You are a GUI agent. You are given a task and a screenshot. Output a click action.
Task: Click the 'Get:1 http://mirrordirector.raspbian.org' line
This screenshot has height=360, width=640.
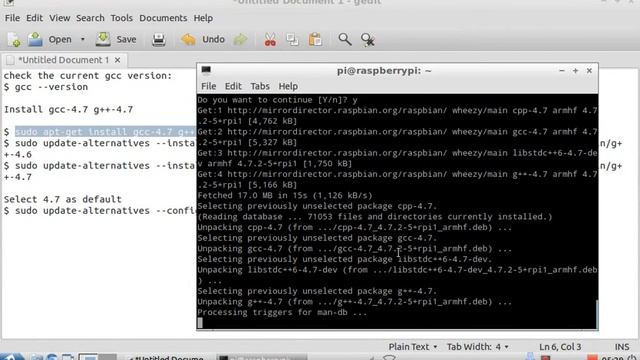[397, 116]
